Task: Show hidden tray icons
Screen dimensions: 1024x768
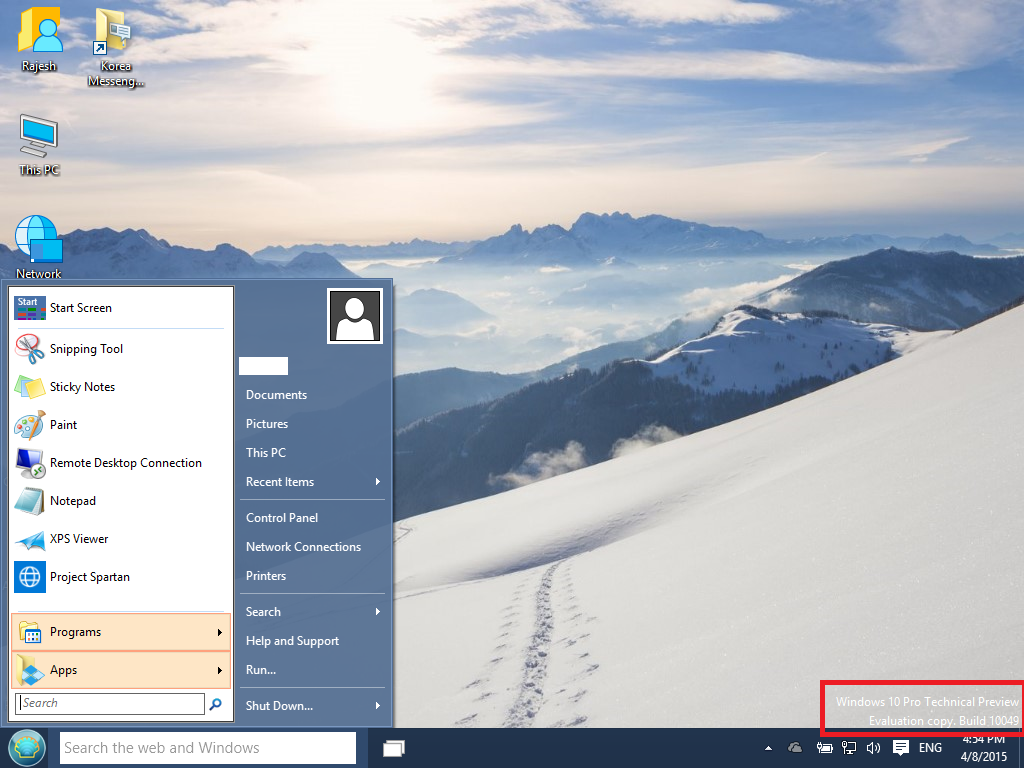Action: (769, 747)
